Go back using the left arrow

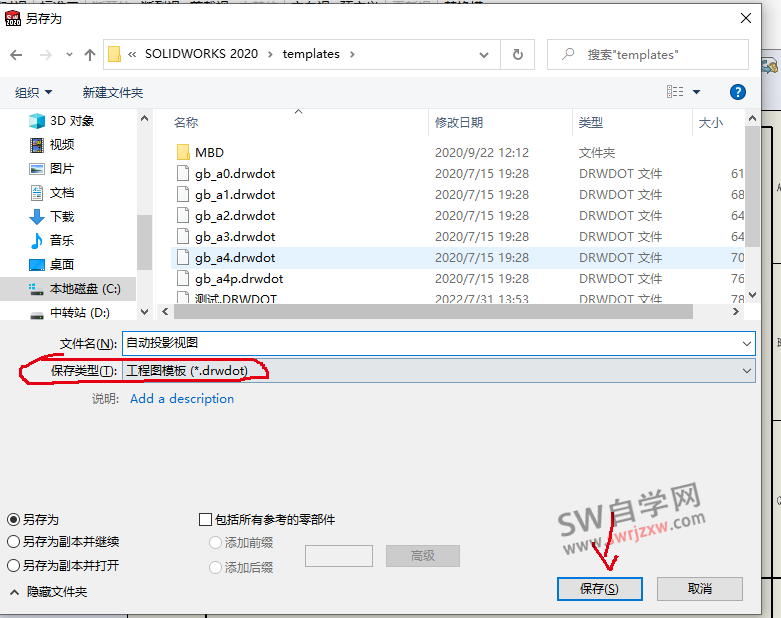point(16,55)
